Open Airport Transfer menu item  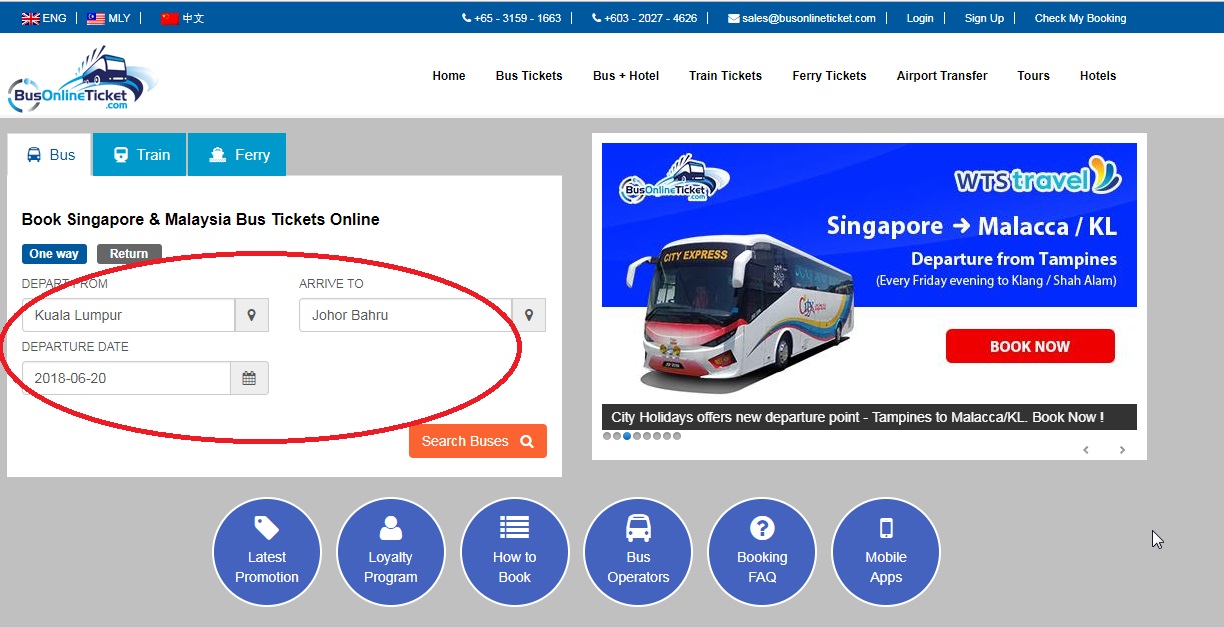point(942,76)
